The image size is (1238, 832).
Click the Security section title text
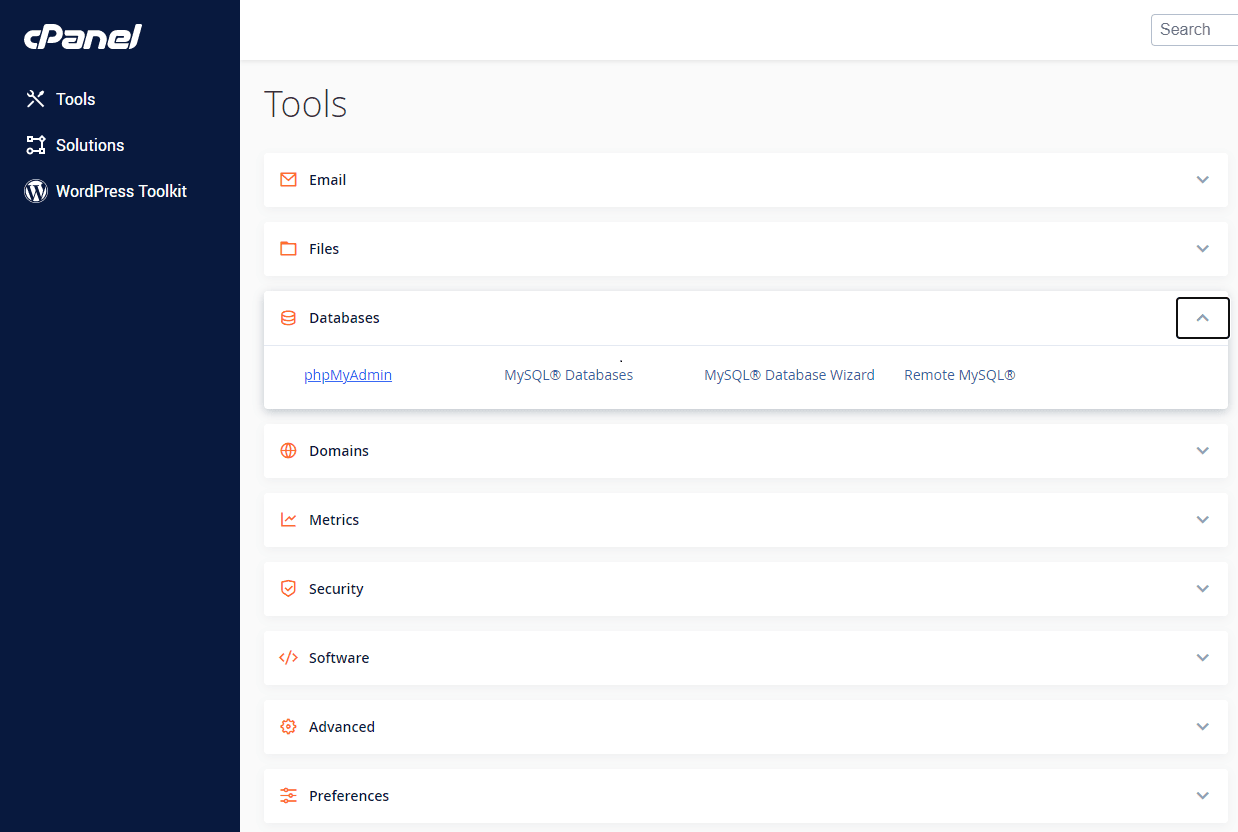click(336, 589)
